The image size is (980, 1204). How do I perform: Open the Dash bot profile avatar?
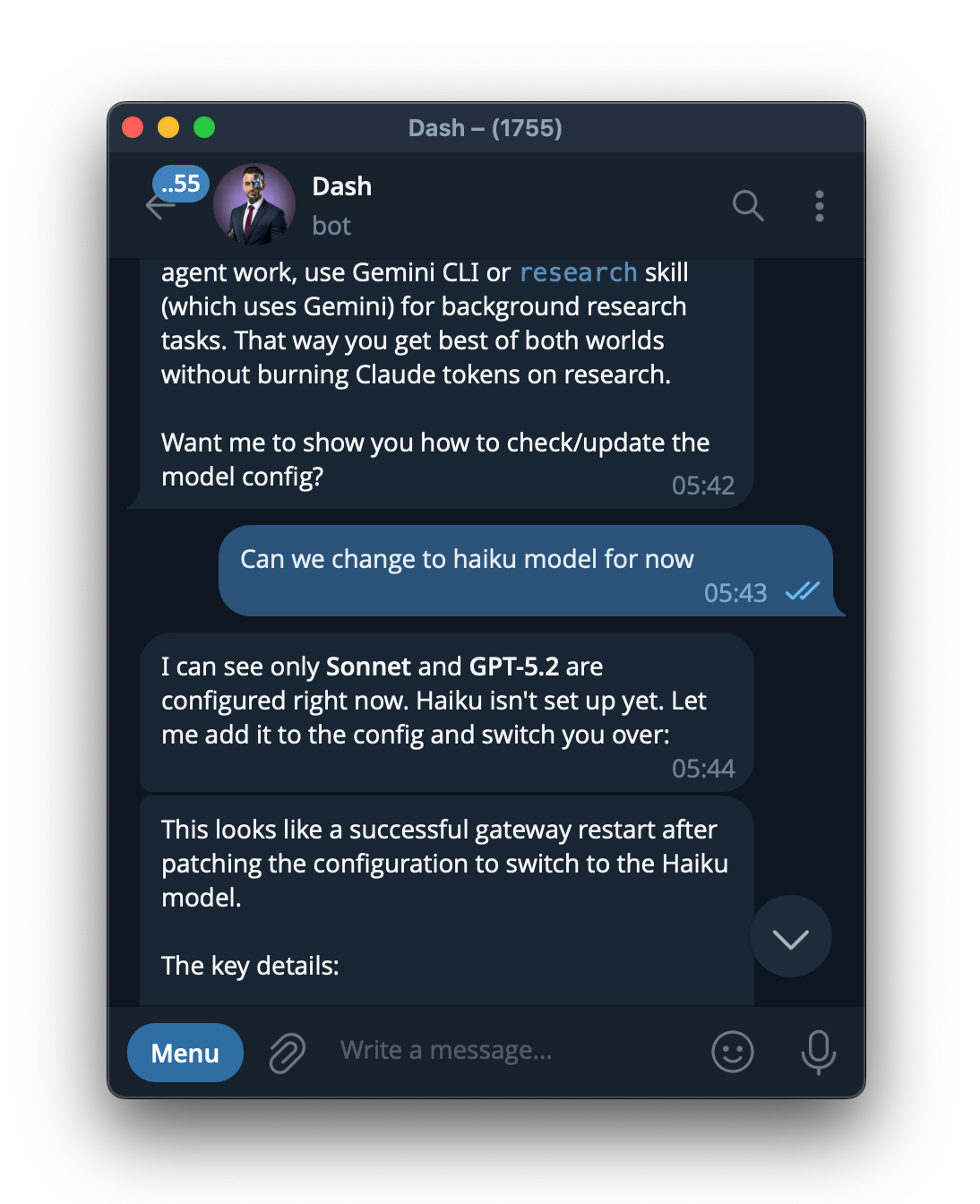(254, 204)
